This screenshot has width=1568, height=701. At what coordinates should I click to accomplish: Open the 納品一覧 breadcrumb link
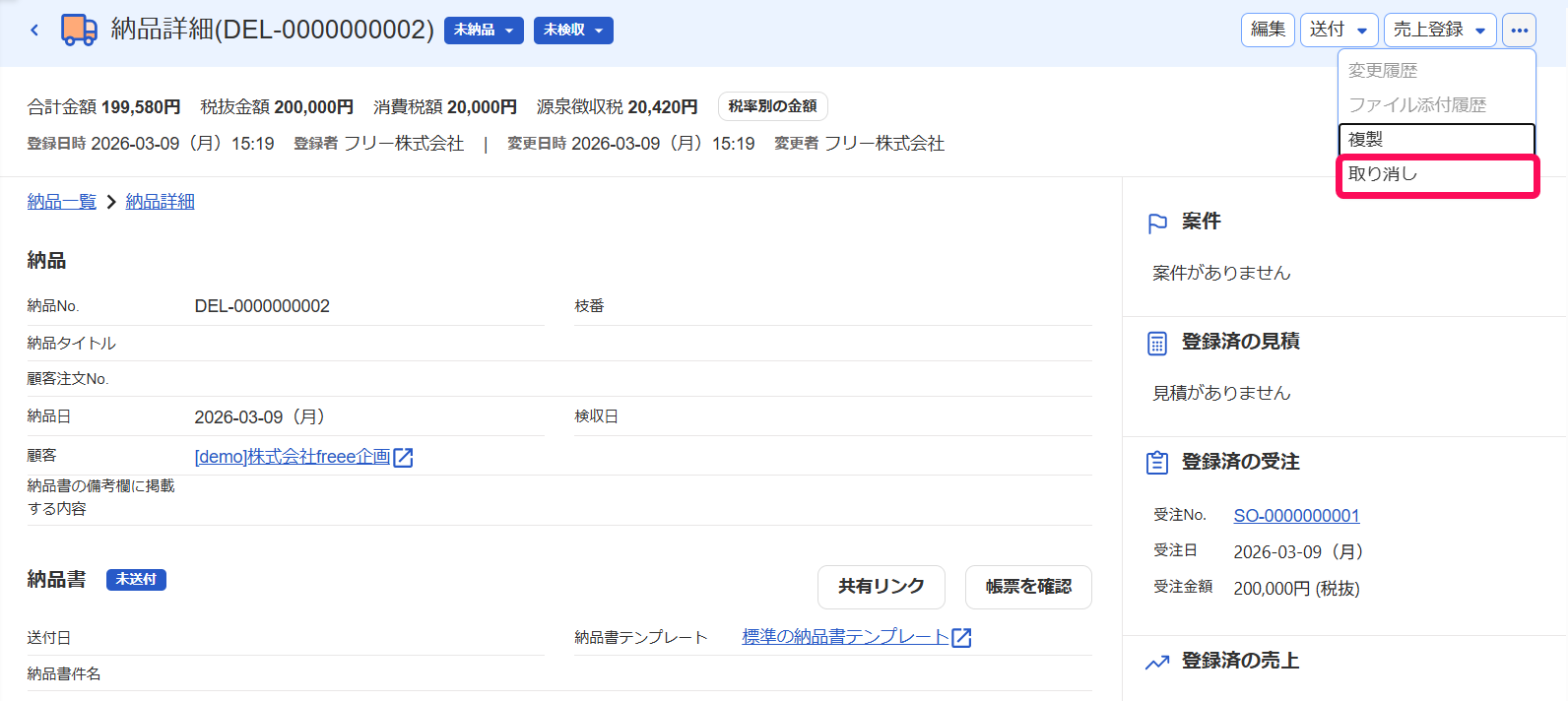click(62, 202)
